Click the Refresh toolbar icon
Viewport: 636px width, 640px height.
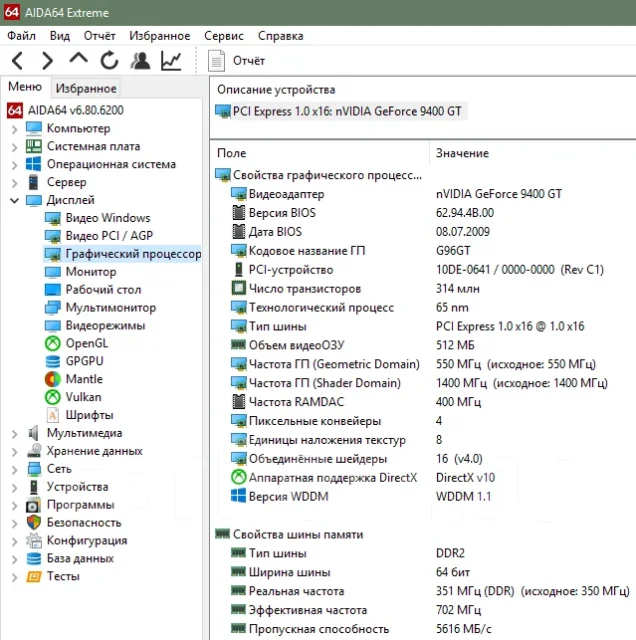coord(109,60)
